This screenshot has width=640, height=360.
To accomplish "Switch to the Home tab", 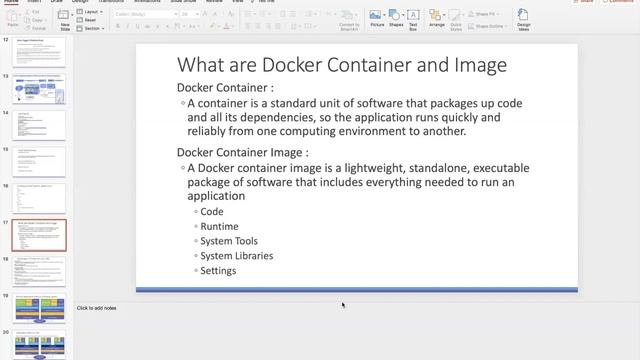I will click(11, 1).
